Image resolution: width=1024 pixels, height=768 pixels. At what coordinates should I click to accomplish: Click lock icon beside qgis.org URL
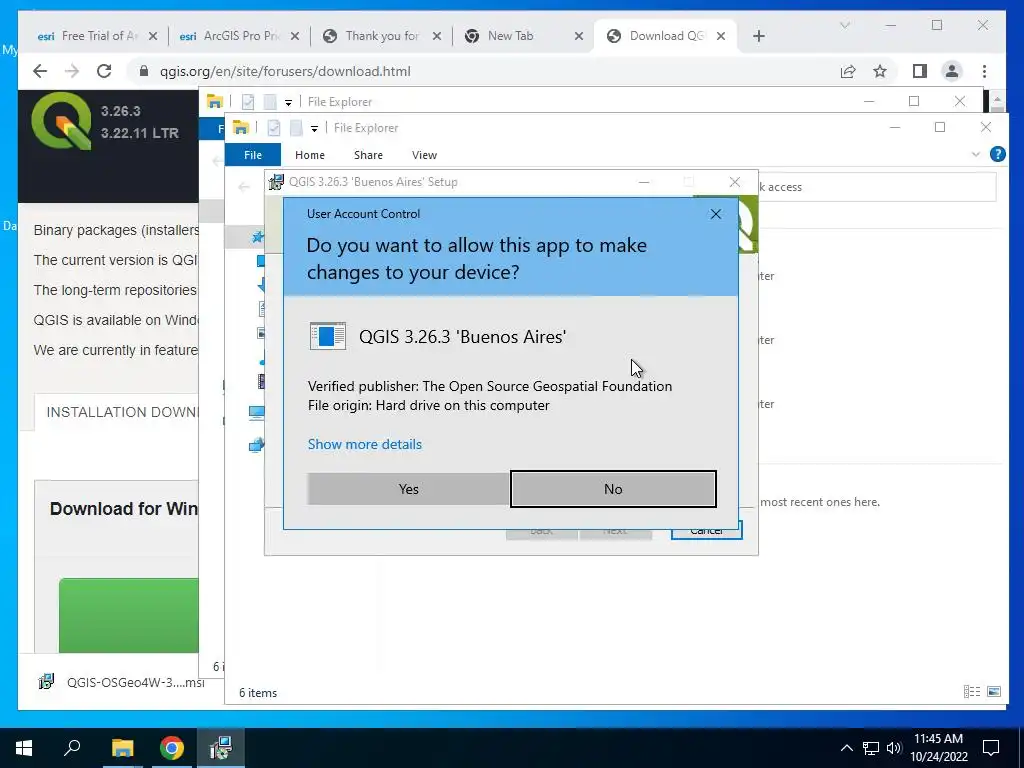pos(144,71)
